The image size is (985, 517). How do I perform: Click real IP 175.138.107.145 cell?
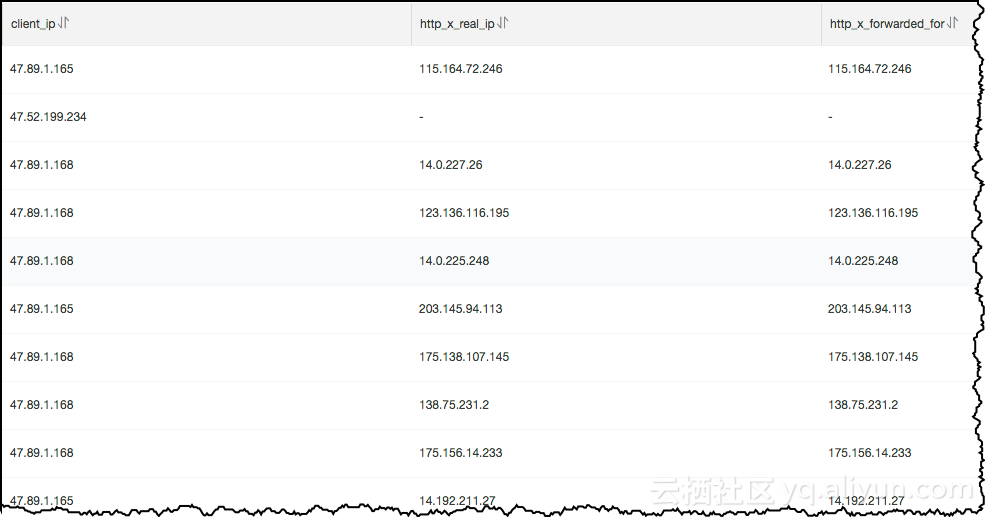[x=464, y=357]
